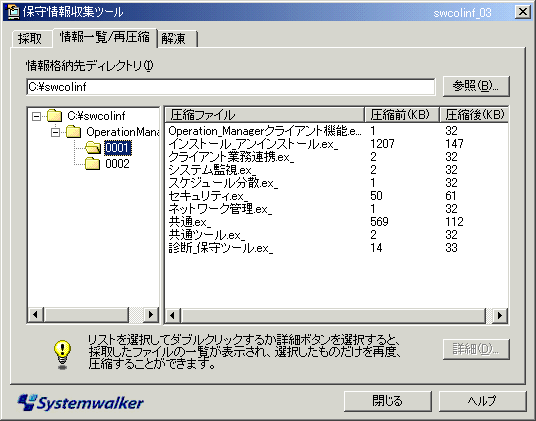
Task: Click the 569 size-before value
Action: click(x=379, y=222)
